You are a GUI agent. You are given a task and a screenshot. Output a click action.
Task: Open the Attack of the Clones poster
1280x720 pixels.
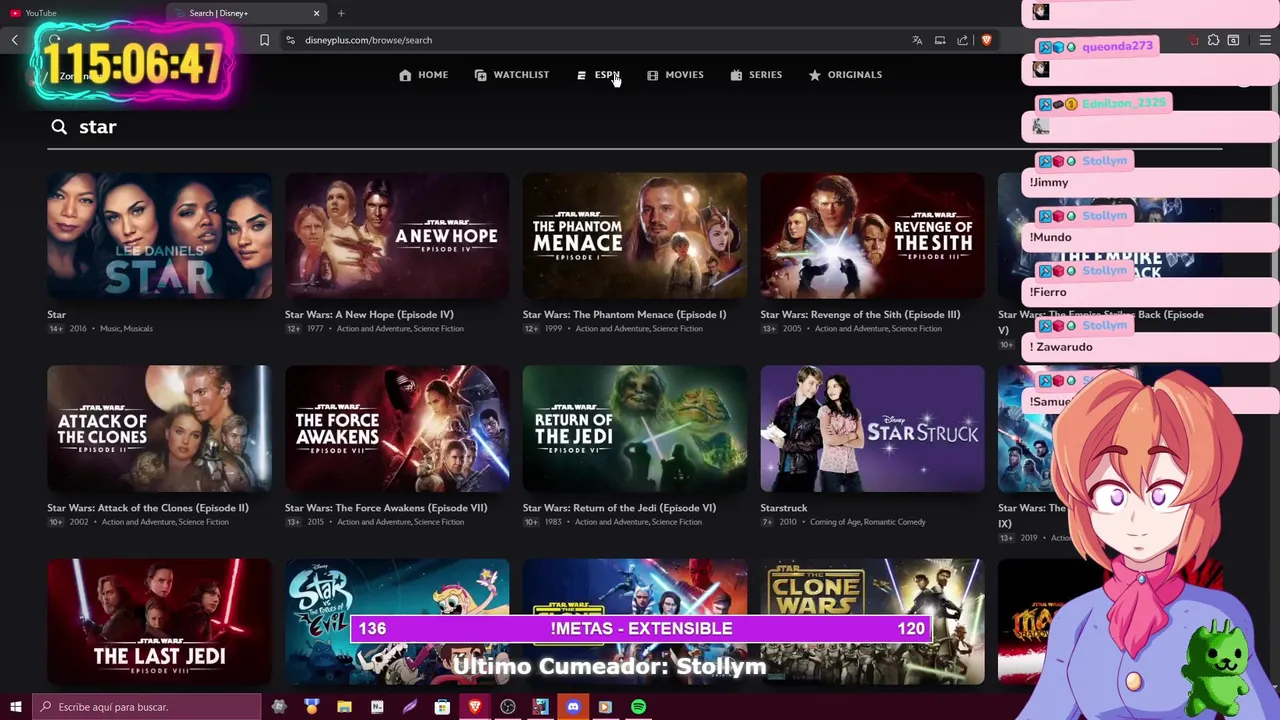coord(159,429)
